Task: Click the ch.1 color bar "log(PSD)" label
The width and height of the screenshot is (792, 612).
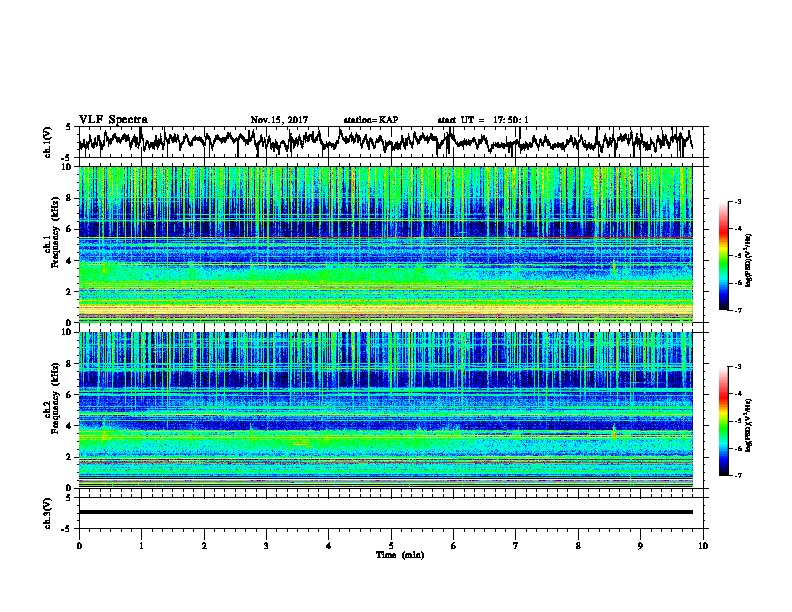Action: tap(749, 260)
